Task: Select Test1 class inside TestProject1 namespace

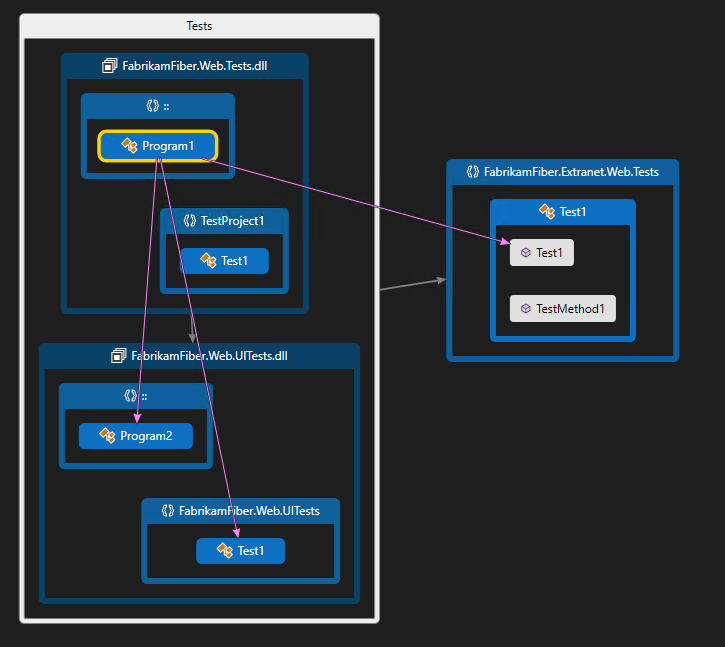Action: 224,261
